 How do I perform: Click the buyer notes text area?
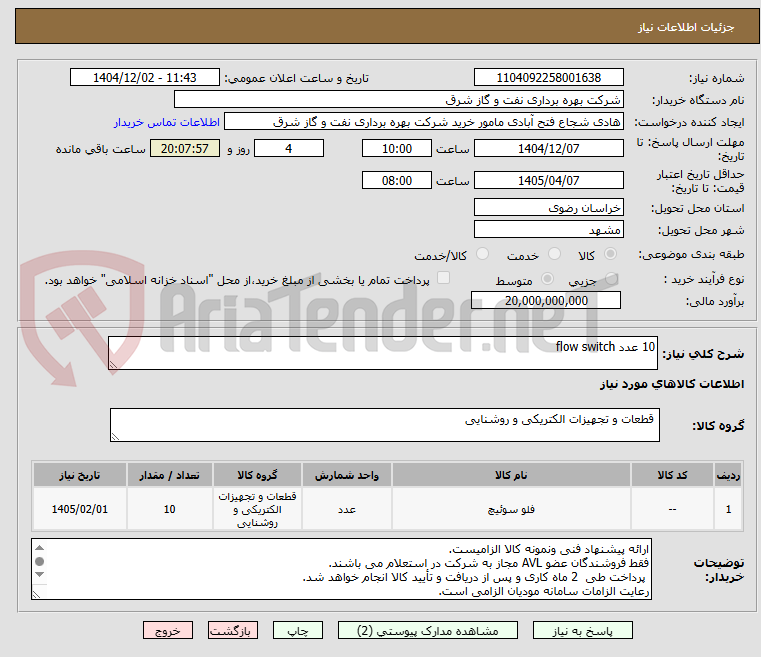click(x=341, y=569)
